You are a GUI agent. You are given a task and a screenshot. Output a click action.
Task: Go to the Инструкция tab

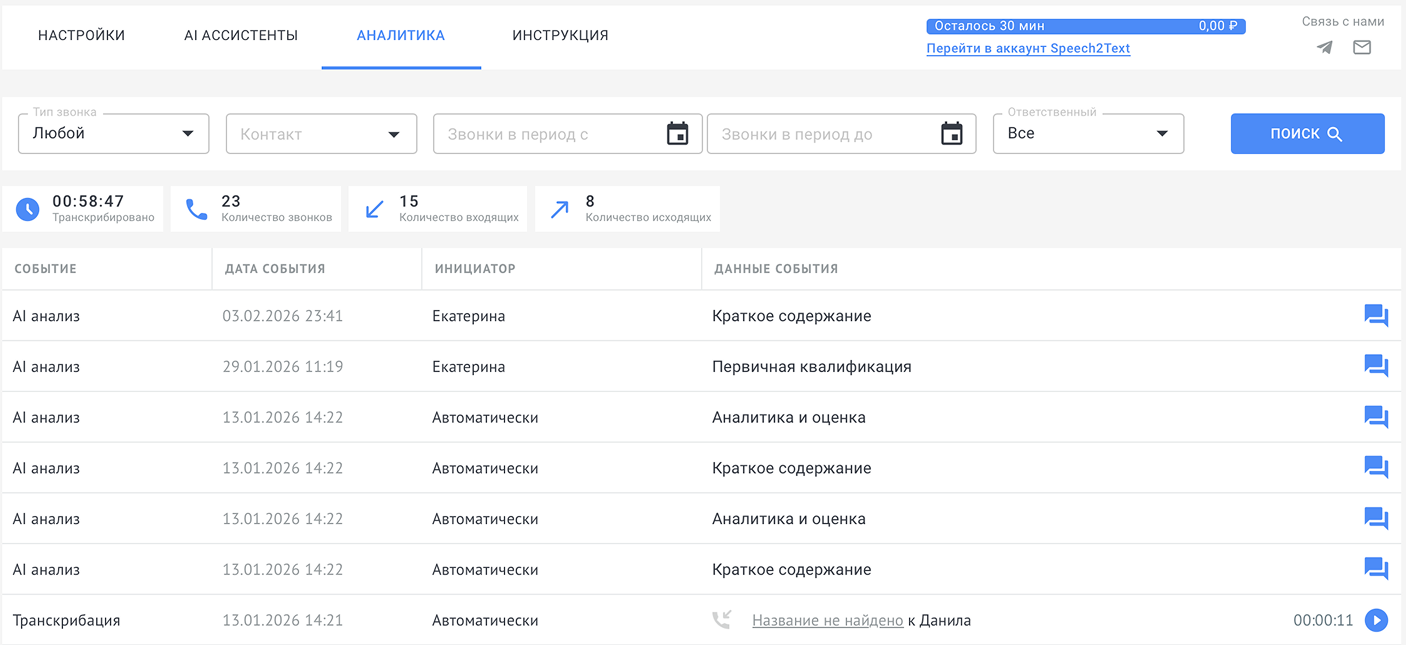coord(560,36)
